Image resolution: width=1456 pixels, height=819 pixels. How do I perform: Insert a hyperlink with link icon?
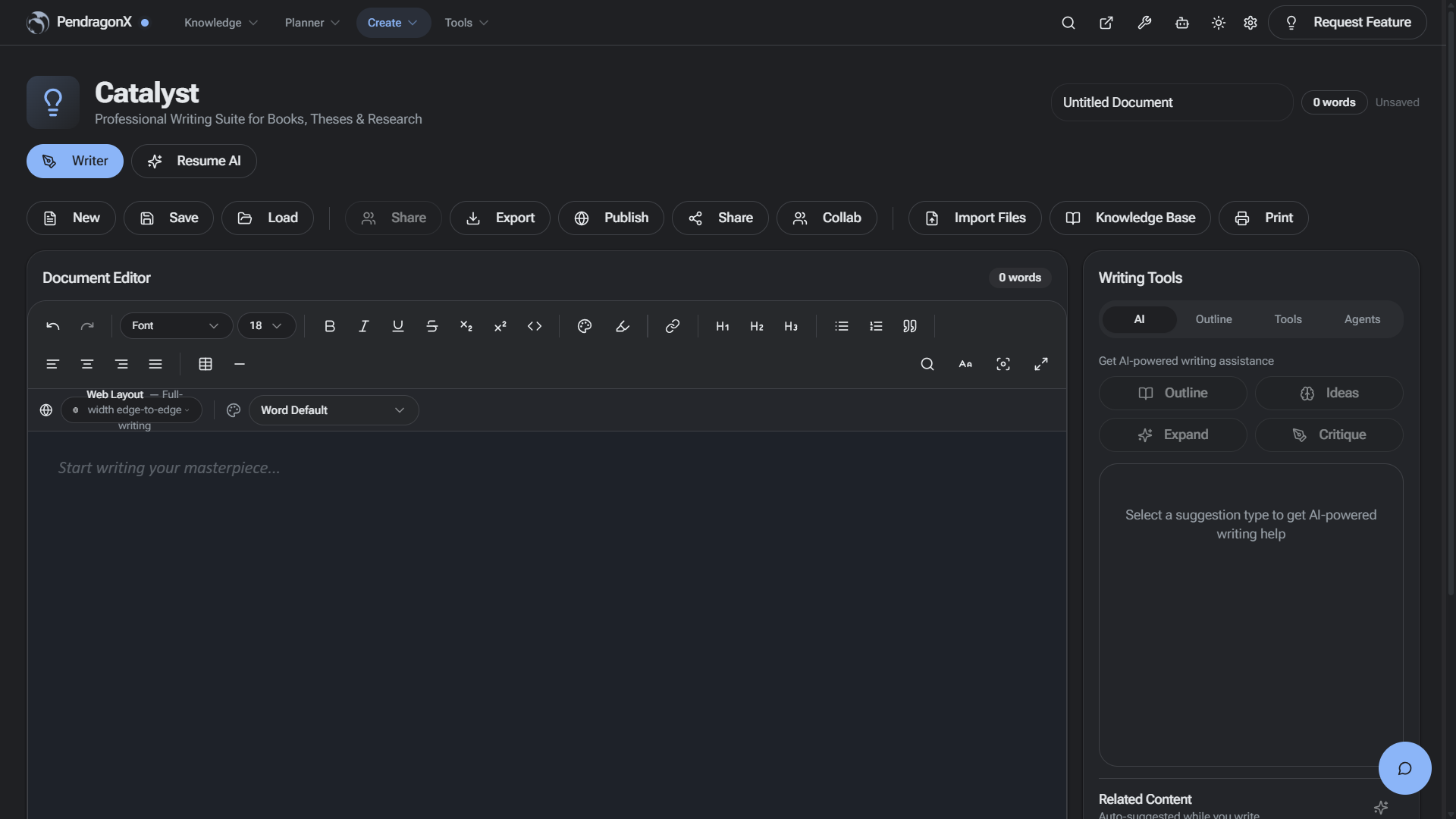coord(672,326)
